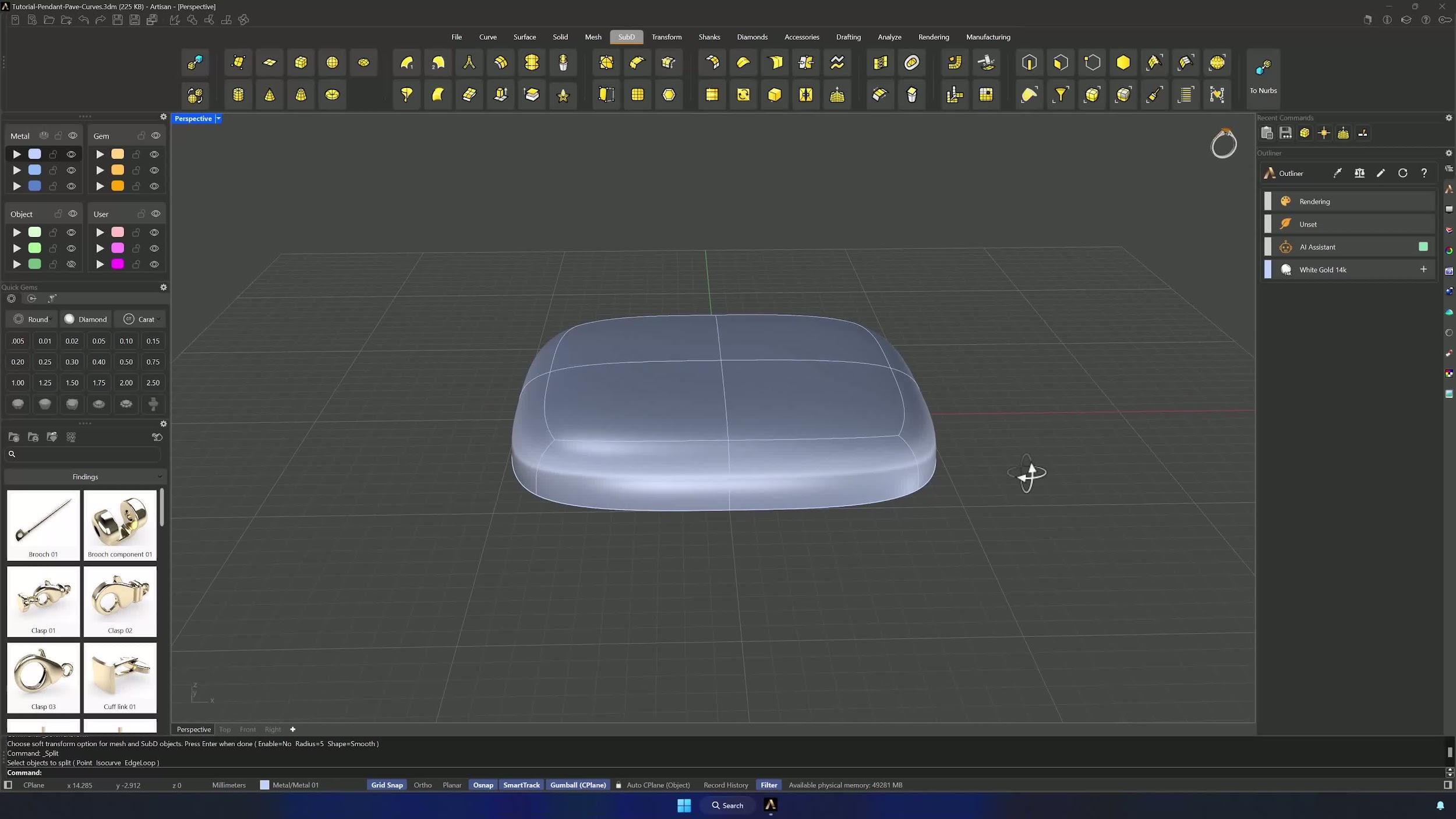Viewport: 1456px width, 819px height.
Task: Open the Manufacturing menu
Action: [988, 37]
